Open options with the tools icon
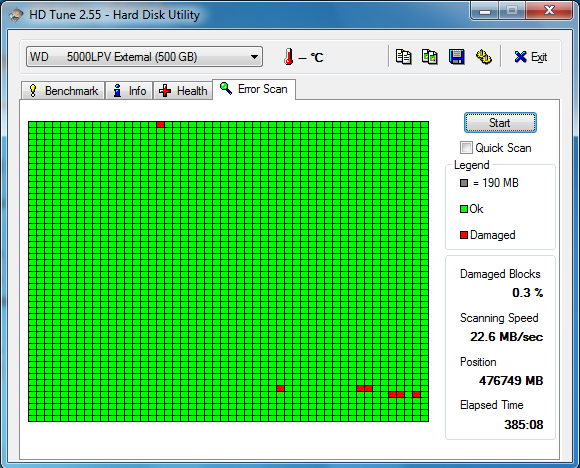Screen dimensions: 580x468 (483, 57)
